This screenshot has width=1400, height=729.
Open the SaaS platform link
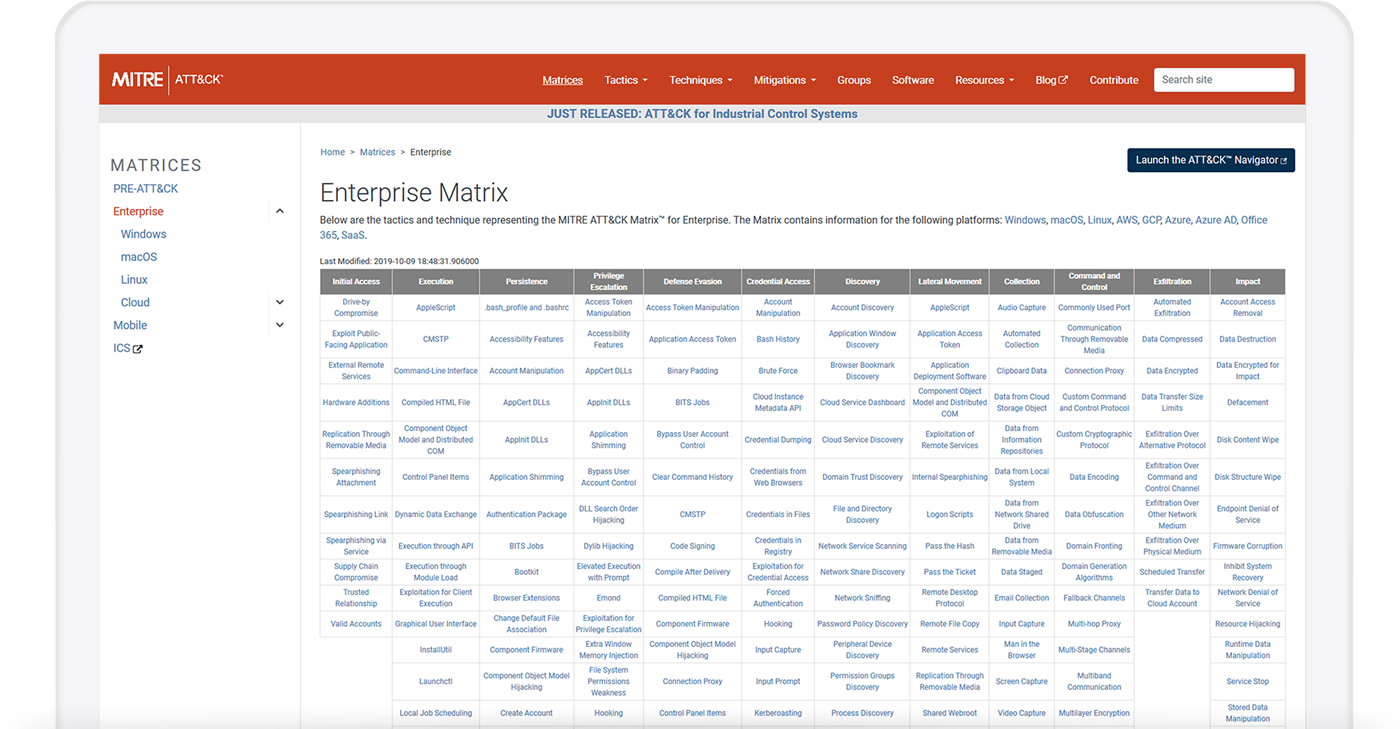click(353, 235)
